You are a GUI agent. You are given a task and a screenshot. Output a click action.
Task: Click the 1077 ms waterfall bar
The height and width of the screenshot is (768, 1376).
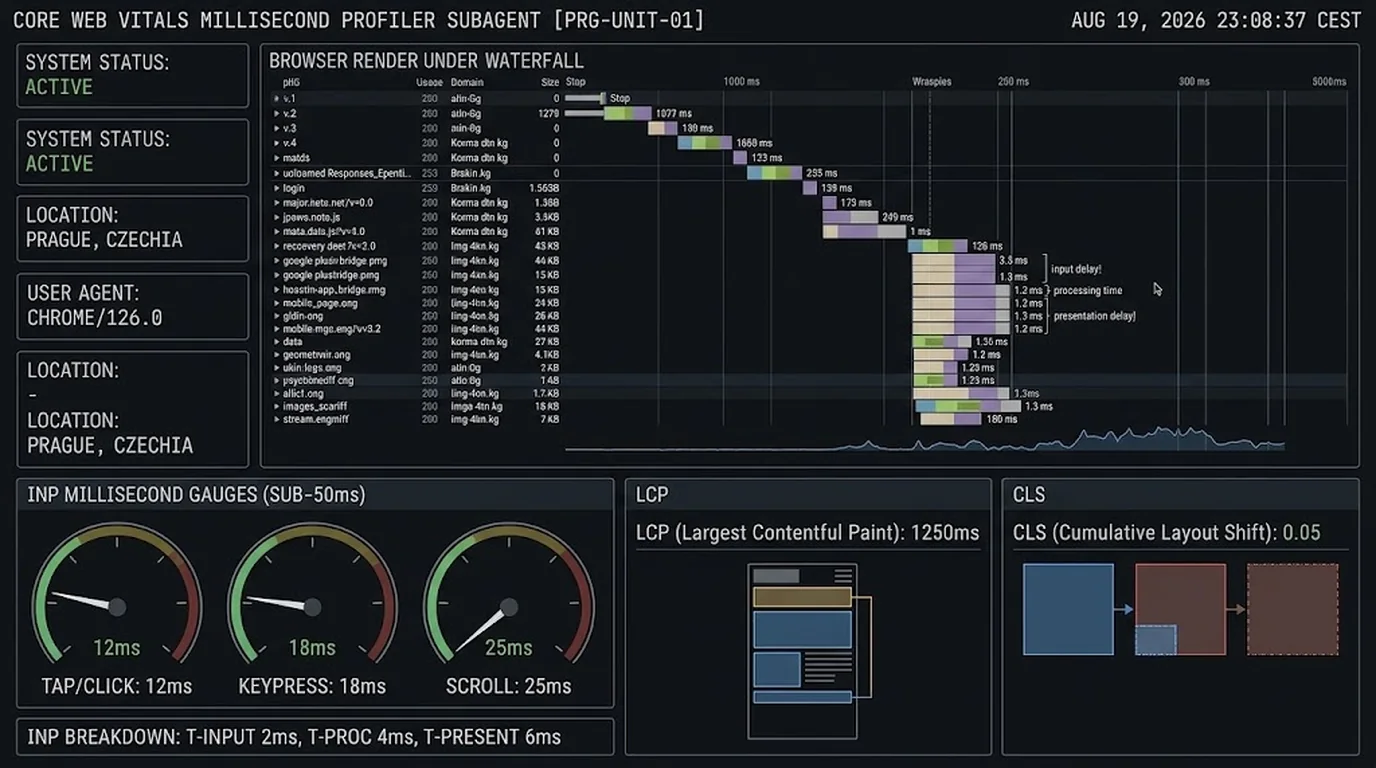click(628, 114)
